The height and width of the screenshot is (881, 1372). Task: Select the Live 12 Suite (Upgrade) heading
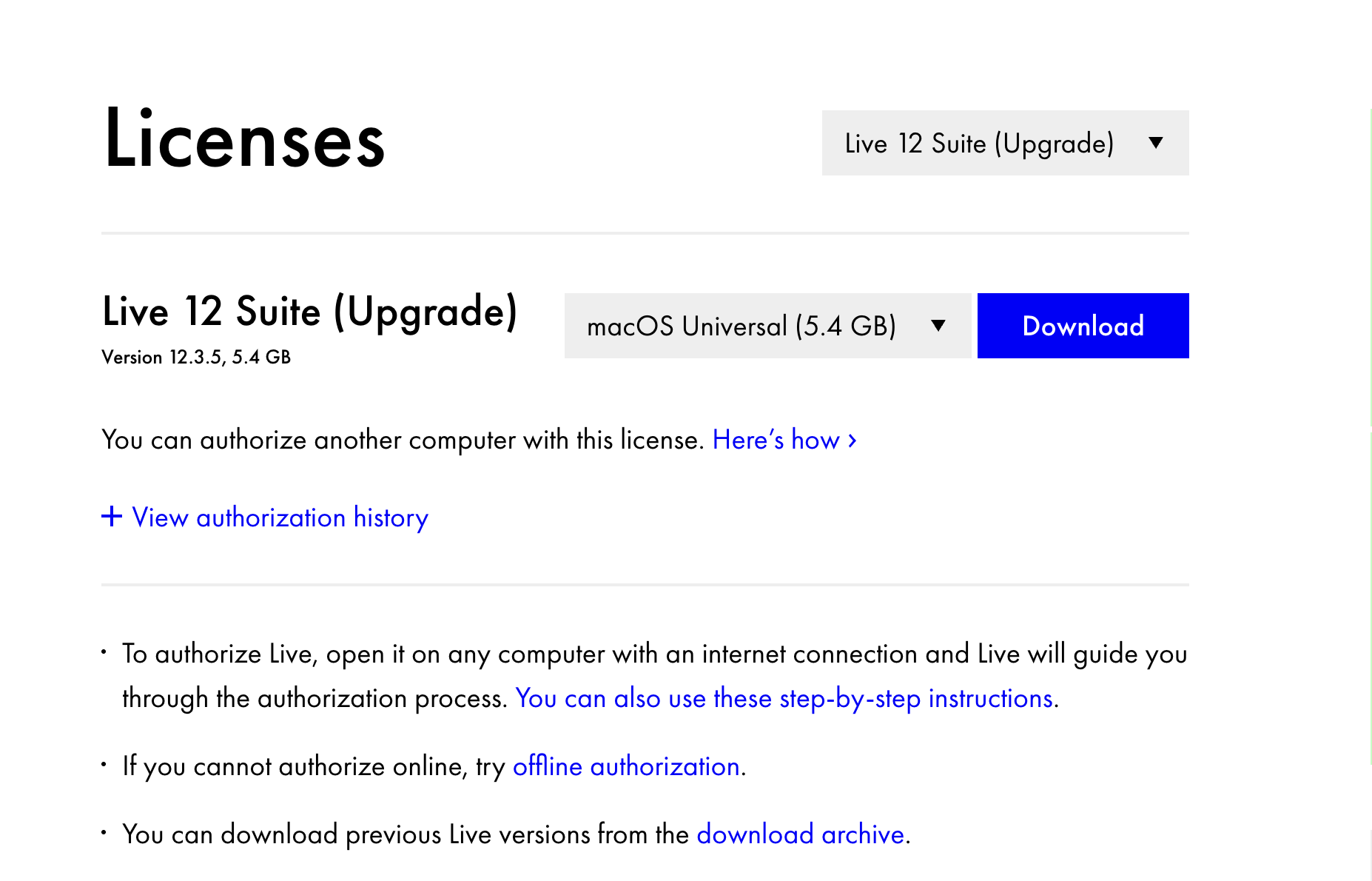pyautogui.click(x=310, y=312)
